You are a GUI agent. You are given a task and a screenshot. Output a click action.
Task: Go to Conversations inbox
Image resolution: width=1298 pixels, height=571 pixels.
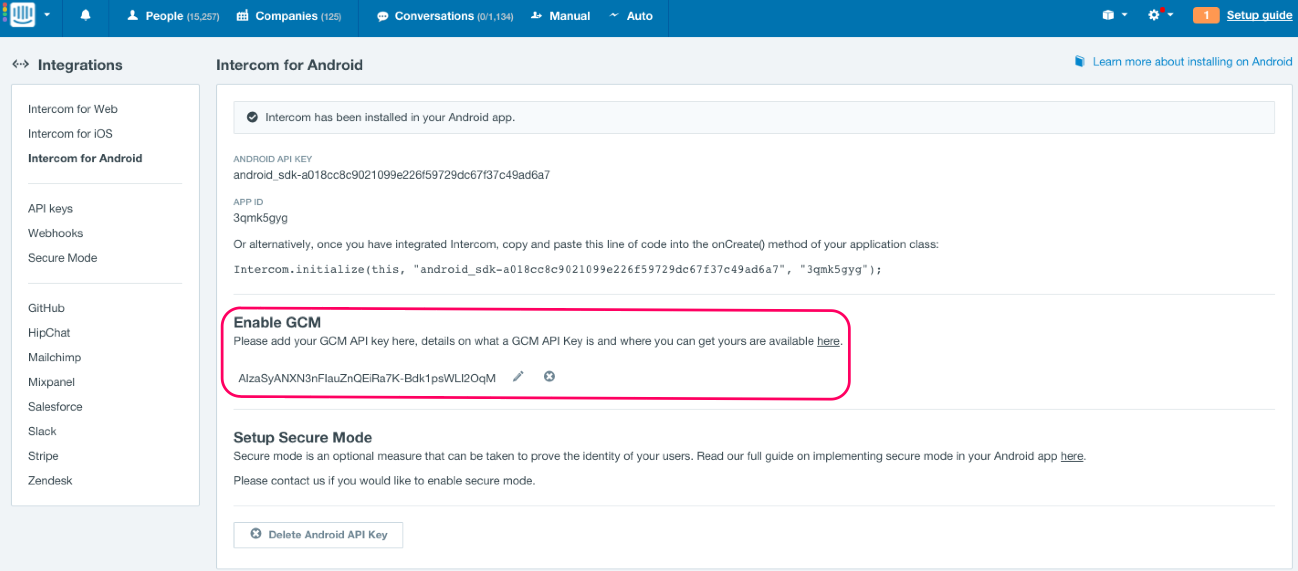(445, 16)
